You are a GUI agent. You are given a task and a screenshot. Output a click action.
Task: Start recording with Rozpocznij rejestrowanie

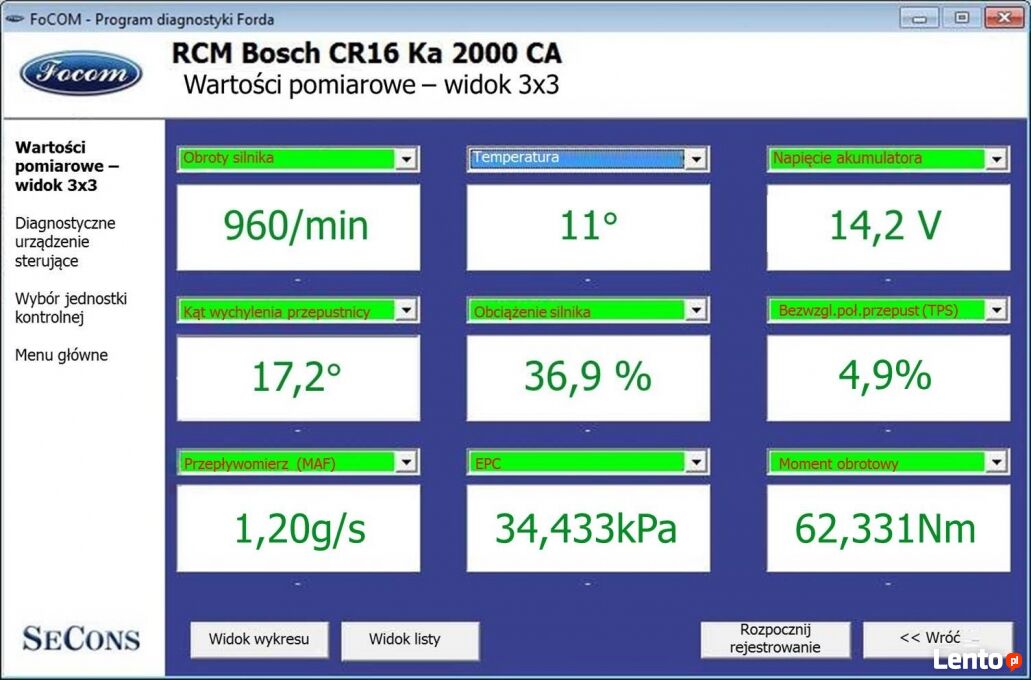[775, 639]
